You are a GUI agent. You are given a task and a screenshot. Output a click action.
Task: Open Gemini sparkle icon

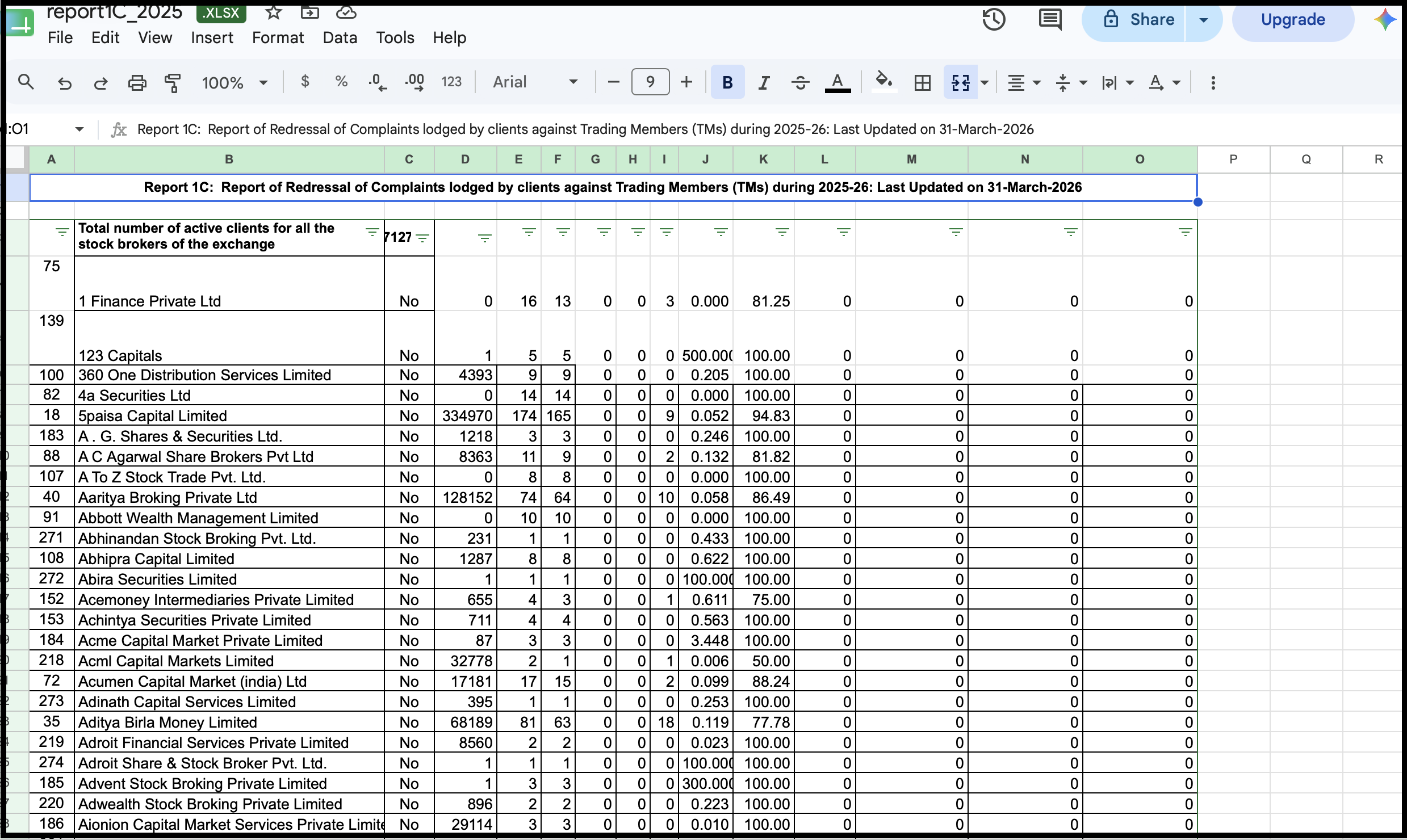1385,20
